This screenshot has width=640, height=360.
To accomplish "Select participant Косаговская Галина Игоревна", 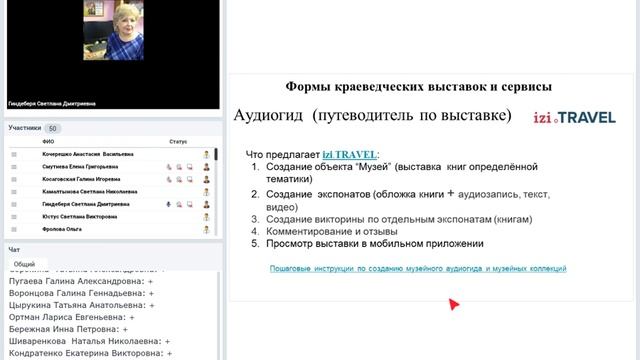I will coord(81,180).
